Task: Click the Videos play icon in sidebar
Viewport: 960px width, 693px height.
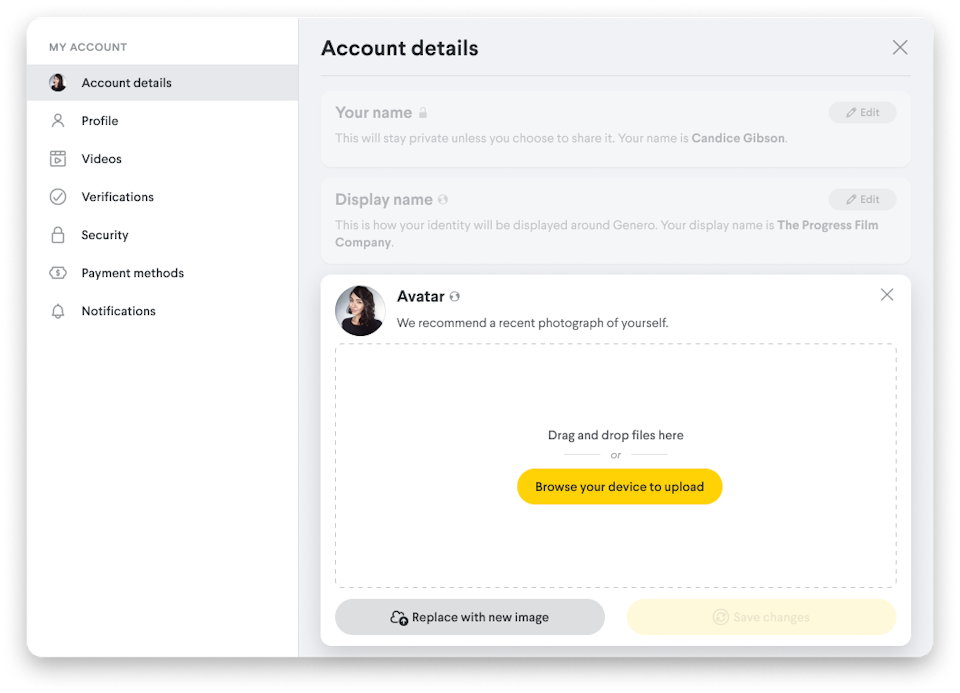Action: (x=58, y=159)
